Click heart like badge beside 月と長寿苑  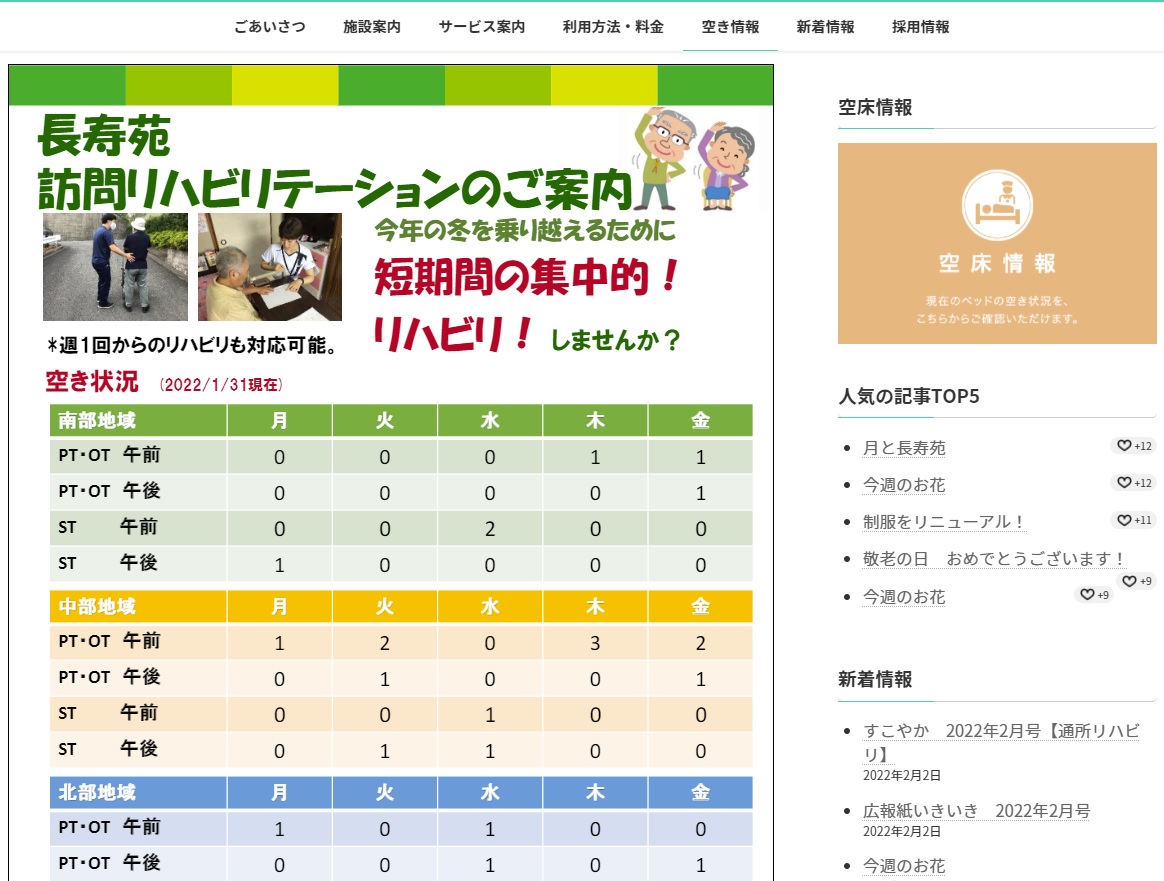point(1133,446)
